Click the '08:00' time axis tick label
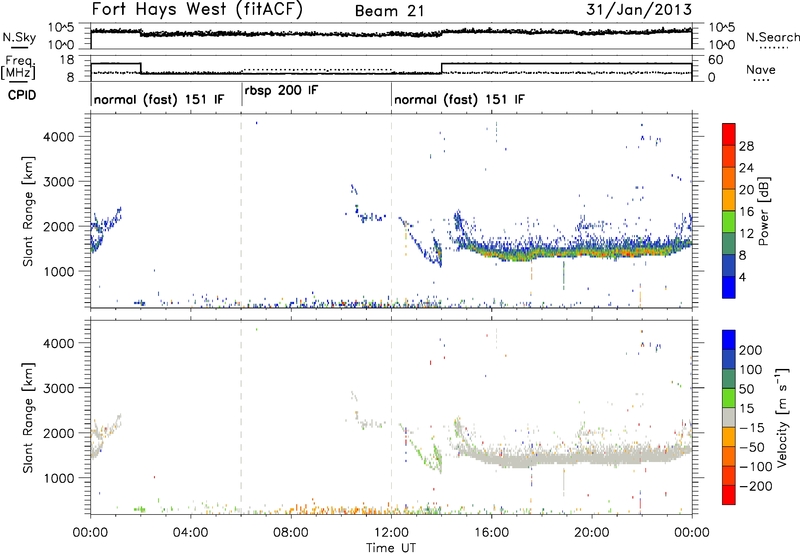800x554 pixels. click(291, 533)
